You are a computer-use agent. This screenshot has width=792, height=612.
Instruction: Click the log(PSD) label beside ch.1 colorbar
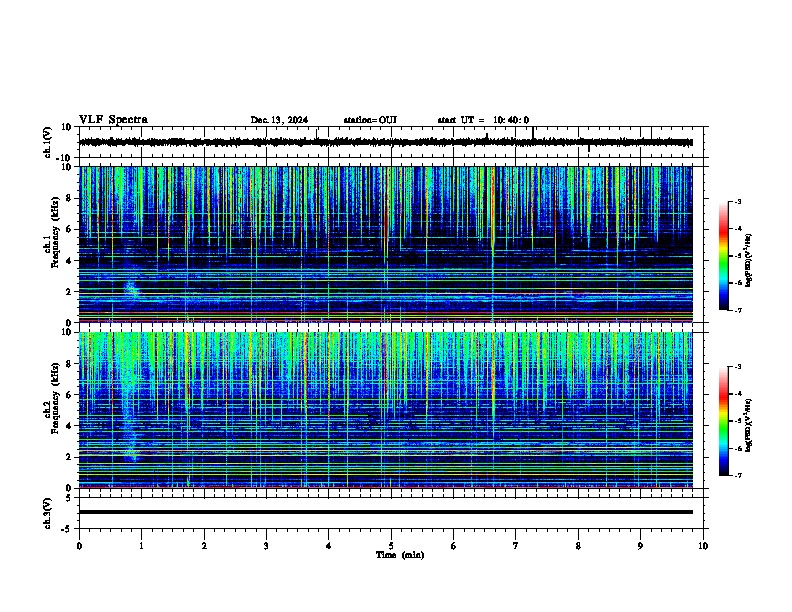click(749, 260)
